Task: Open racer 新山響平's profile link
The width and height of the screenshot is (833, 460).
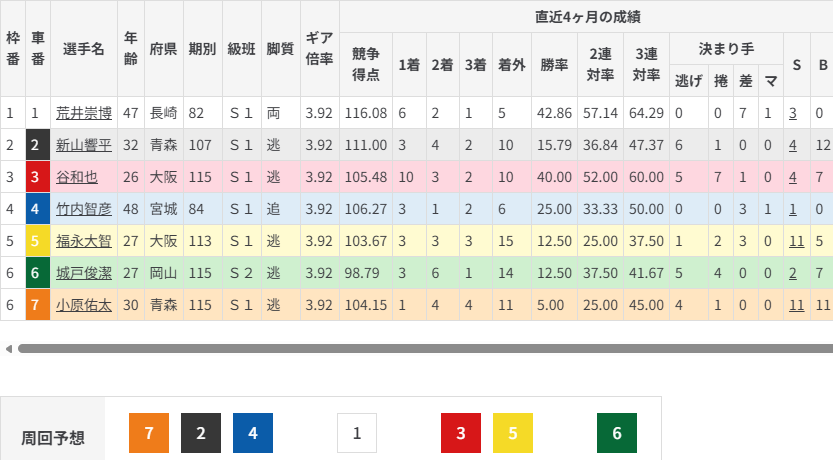Action: coord(83,145)
